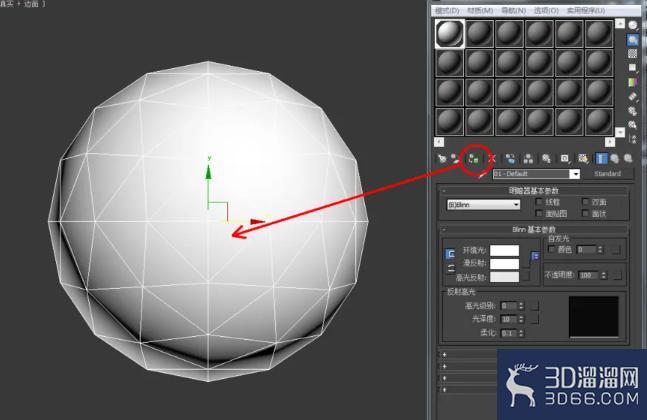Screen dimensions: 647x420
Task: Click the 高光反射 specular color swatch
Action: [505, 277]
